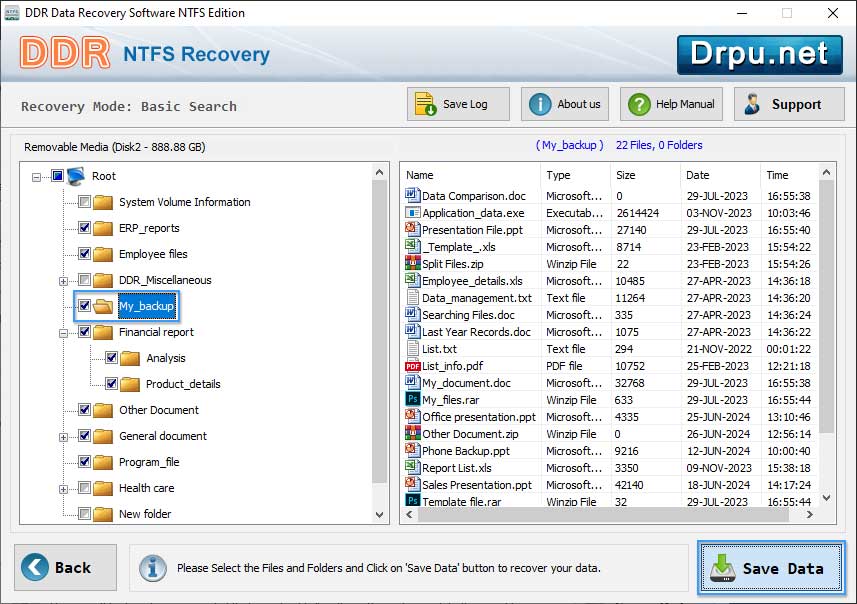The width and height of the screenshot is (857, 604).
Task: Click file list horizontal scrollbar left arrow
Action: pyautogui.click(x=409, y=514)
